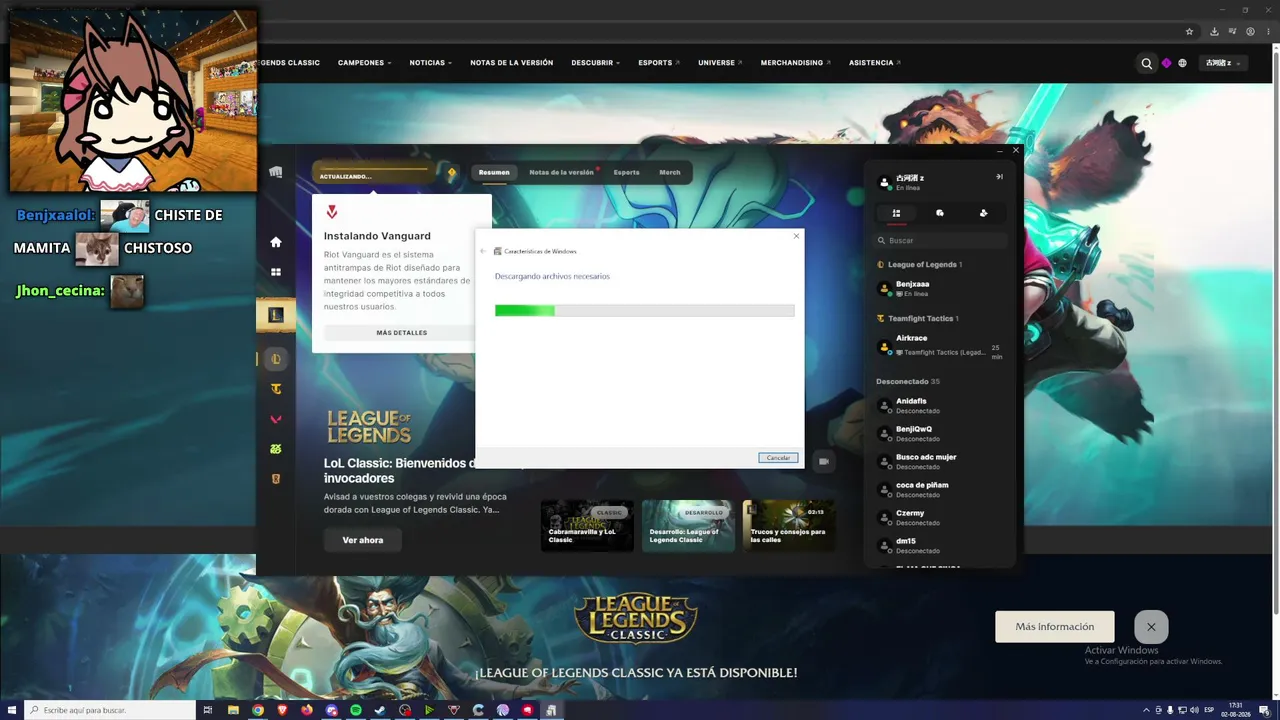Select the League of Legends Classic sidebar tile

(x=276, y=315)
